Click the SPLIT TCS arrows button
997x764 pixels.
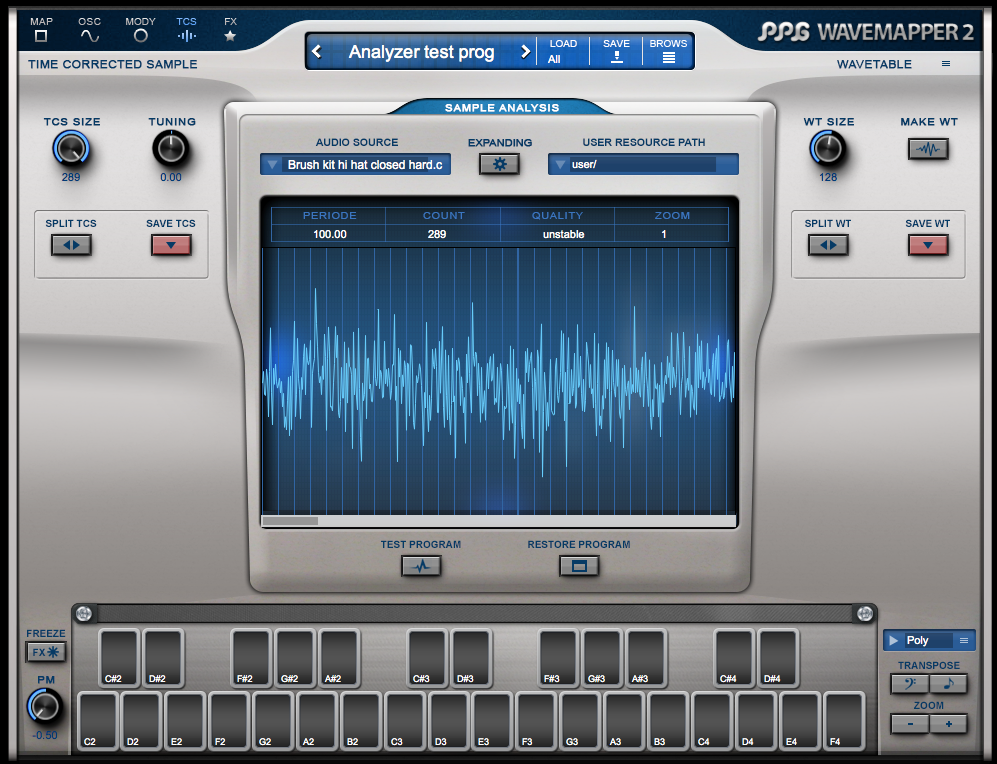pyautogui.click(x=71, y=245)
